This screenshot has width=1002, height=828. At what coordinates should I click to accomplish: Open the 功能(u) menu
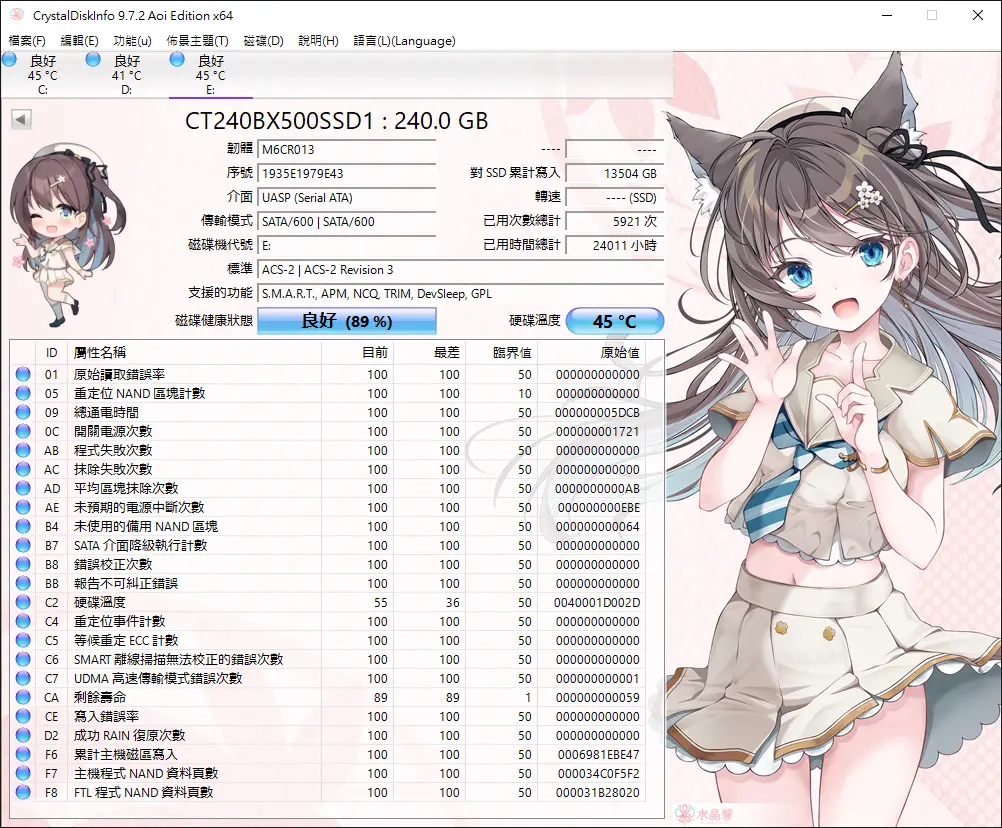132,41
